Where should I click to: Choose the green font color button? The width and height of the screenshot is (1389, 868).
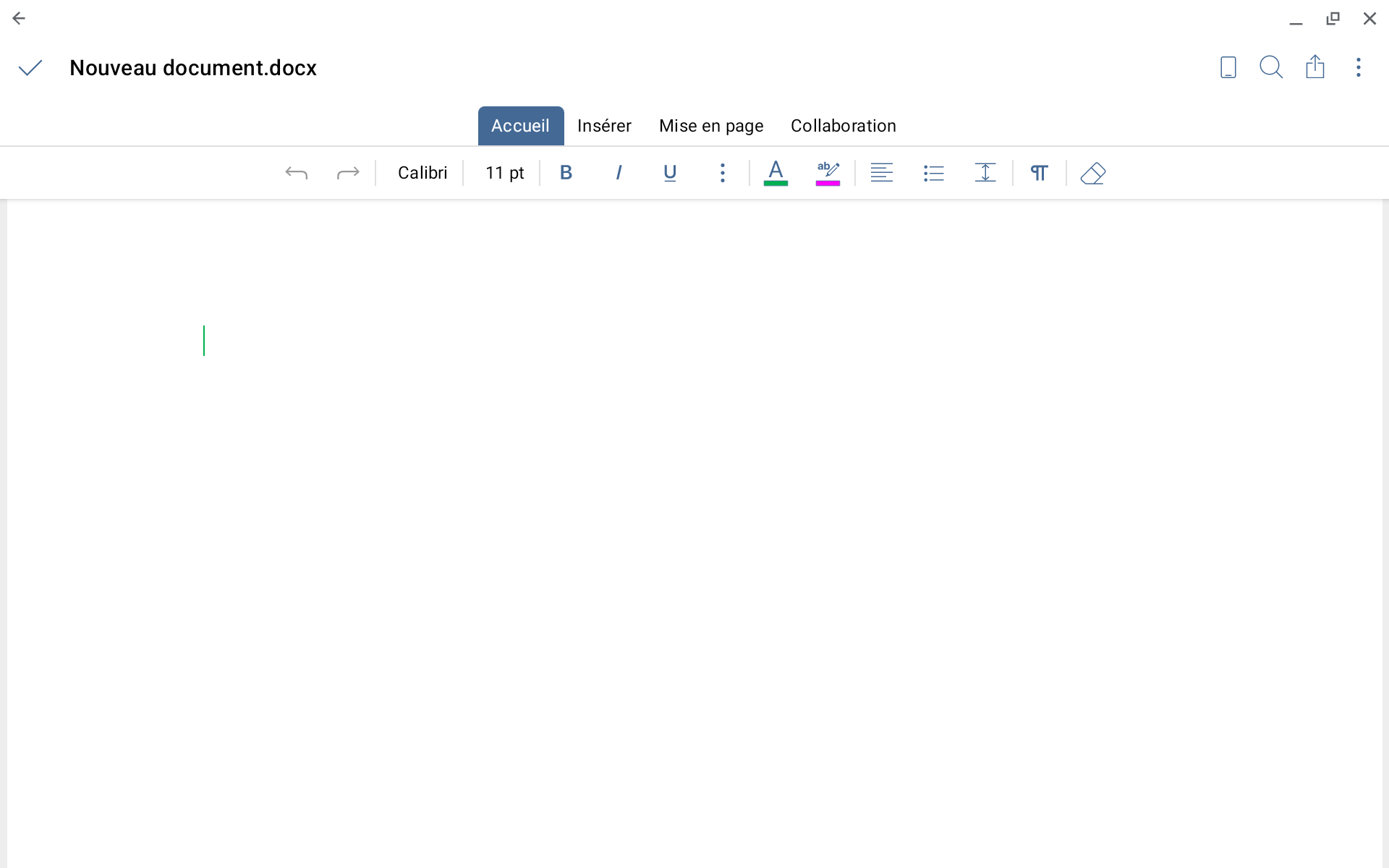[776, 173]
